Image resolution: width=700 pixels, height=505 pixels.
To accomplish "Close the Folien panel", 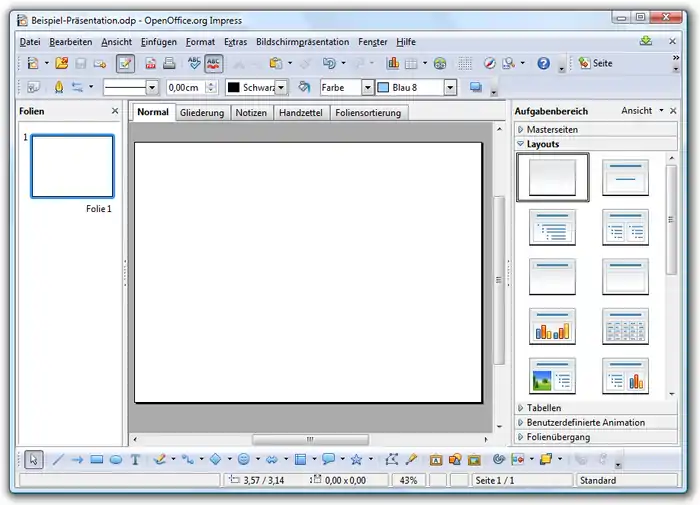I will click(x=115, y=111).
